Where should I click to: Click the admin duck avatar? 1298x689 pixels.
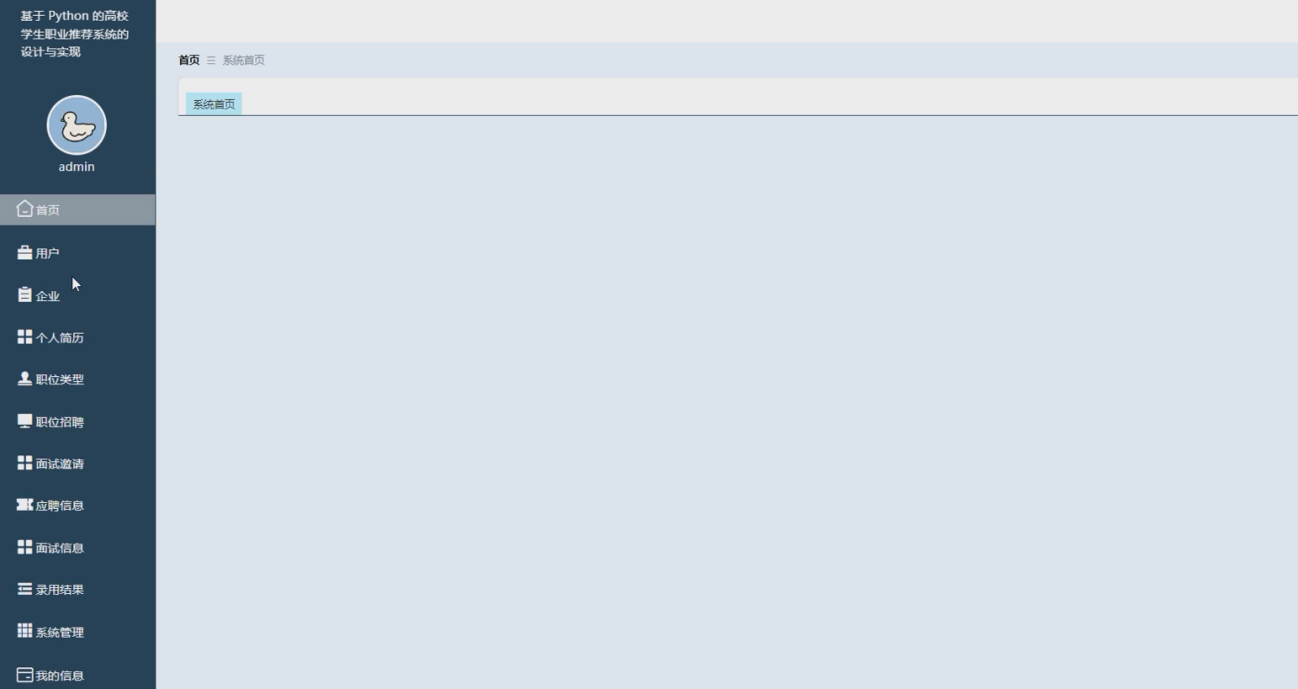click(x=77, y=125)
